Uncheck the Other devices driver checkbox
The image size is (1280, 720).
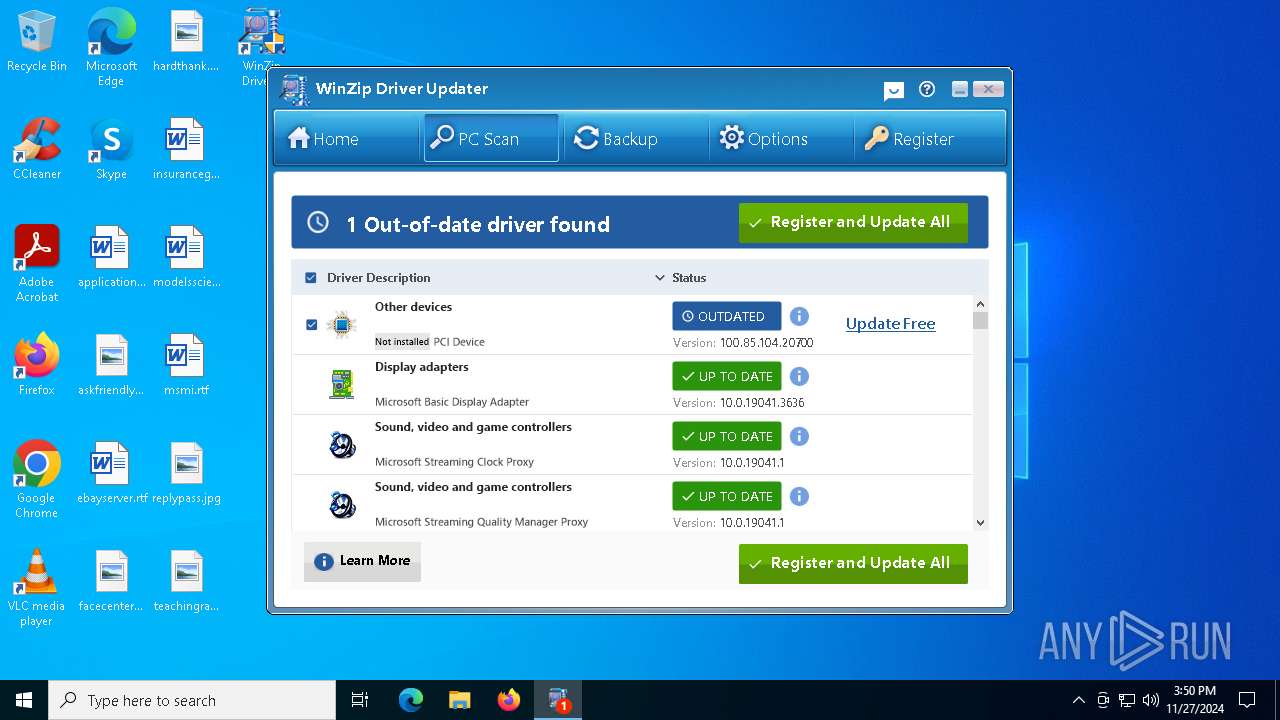point(311,325)
